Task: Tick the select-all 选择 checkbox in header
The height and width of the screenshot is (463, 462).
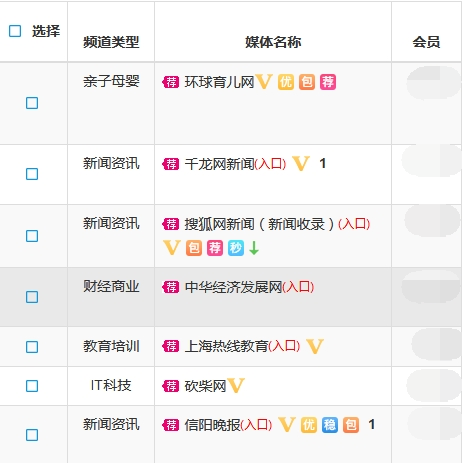Action: tap(15, 31)
